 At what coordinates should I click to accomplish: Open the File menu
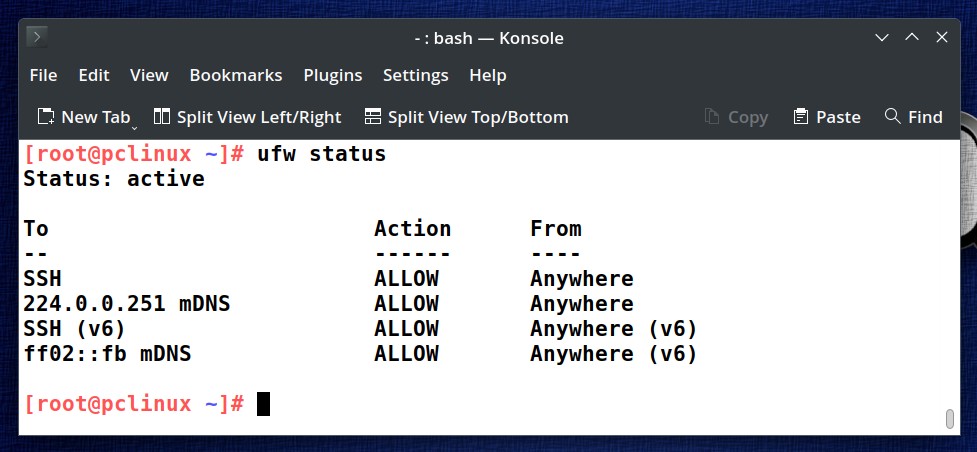44,75
